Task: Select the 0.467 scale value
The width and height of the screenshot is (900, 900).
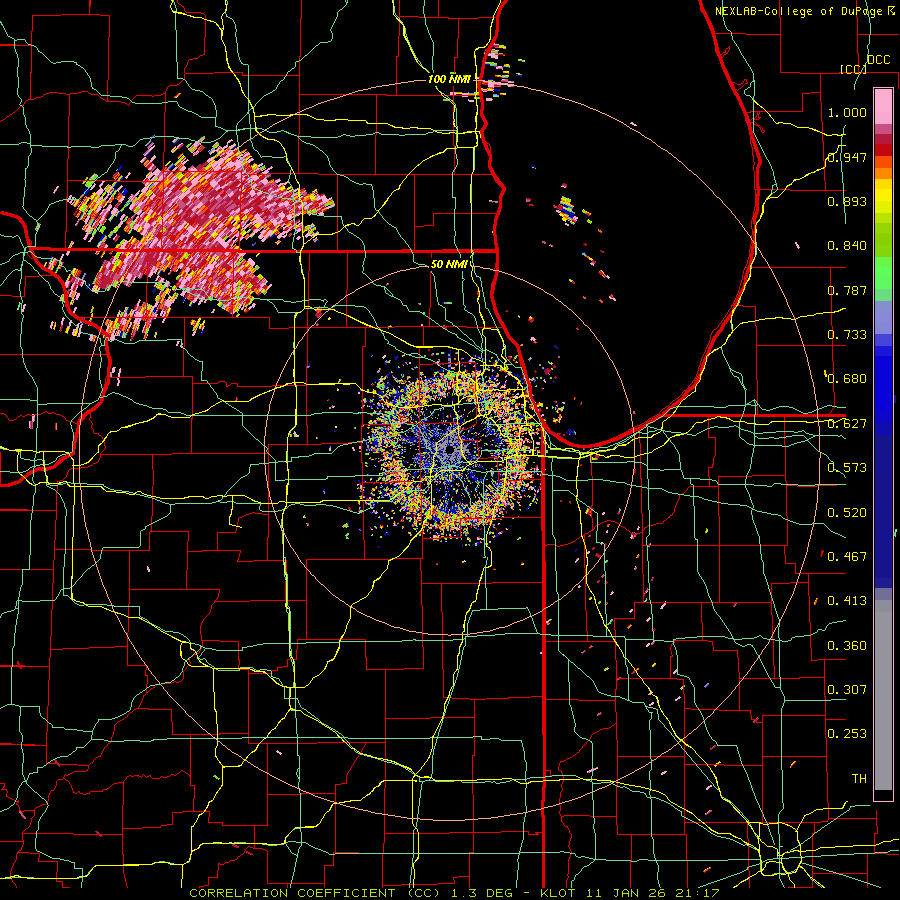Action: [x=847, y=557]
